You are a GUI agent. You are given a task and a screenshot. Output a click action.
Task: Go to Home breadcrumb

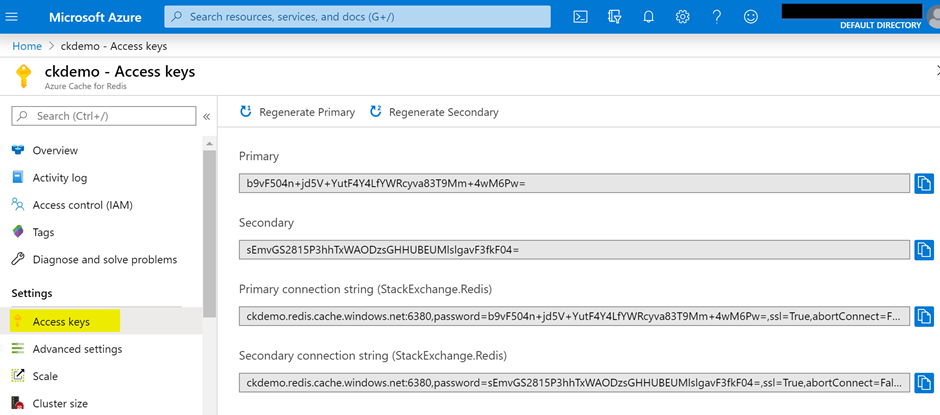click(x=27, y=46)
